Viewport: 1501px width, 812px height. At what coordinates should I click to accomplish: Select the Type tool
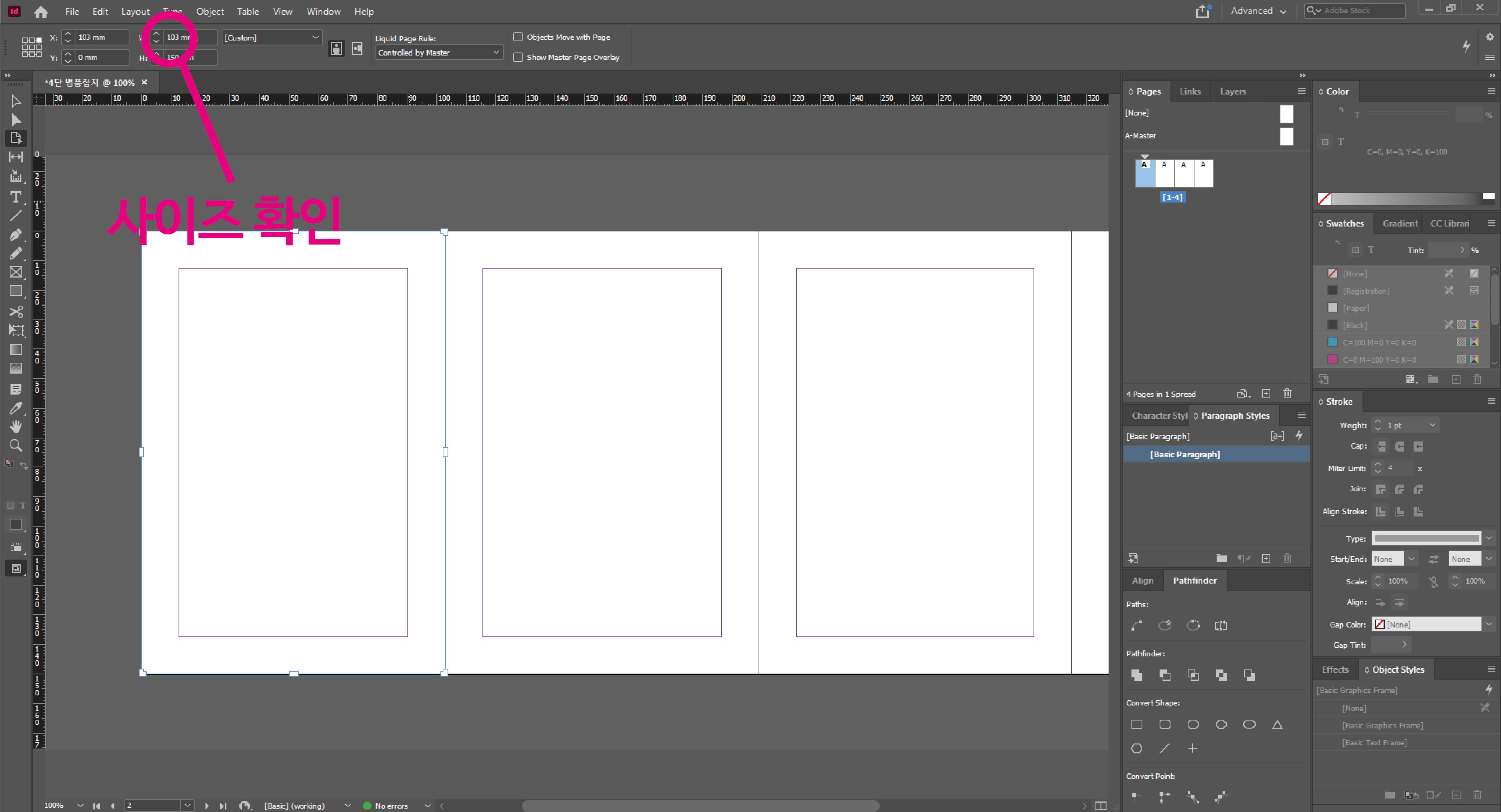pos(16,197)
